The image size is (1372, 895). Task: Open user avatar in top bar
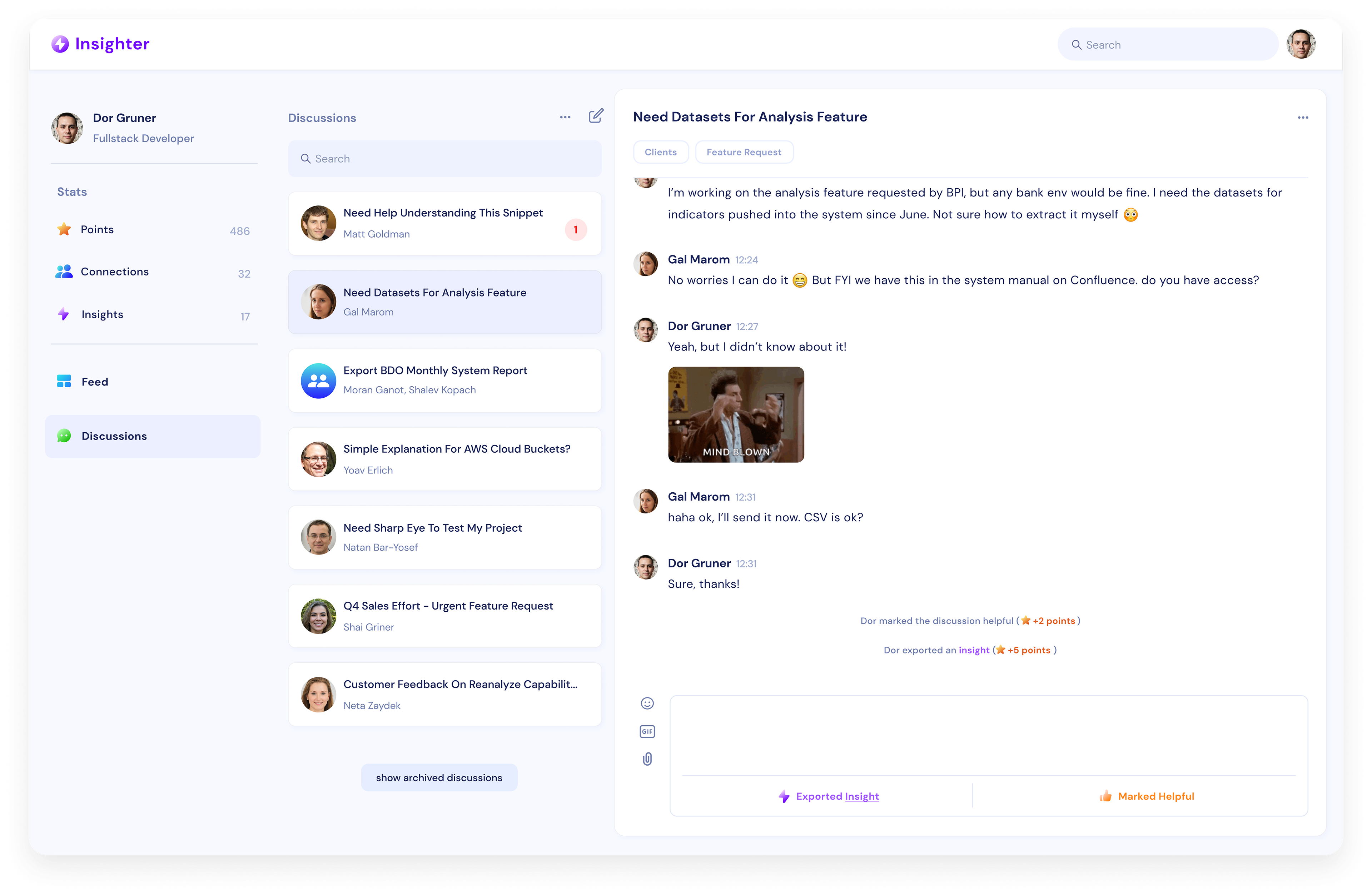tap(1301, 44)
